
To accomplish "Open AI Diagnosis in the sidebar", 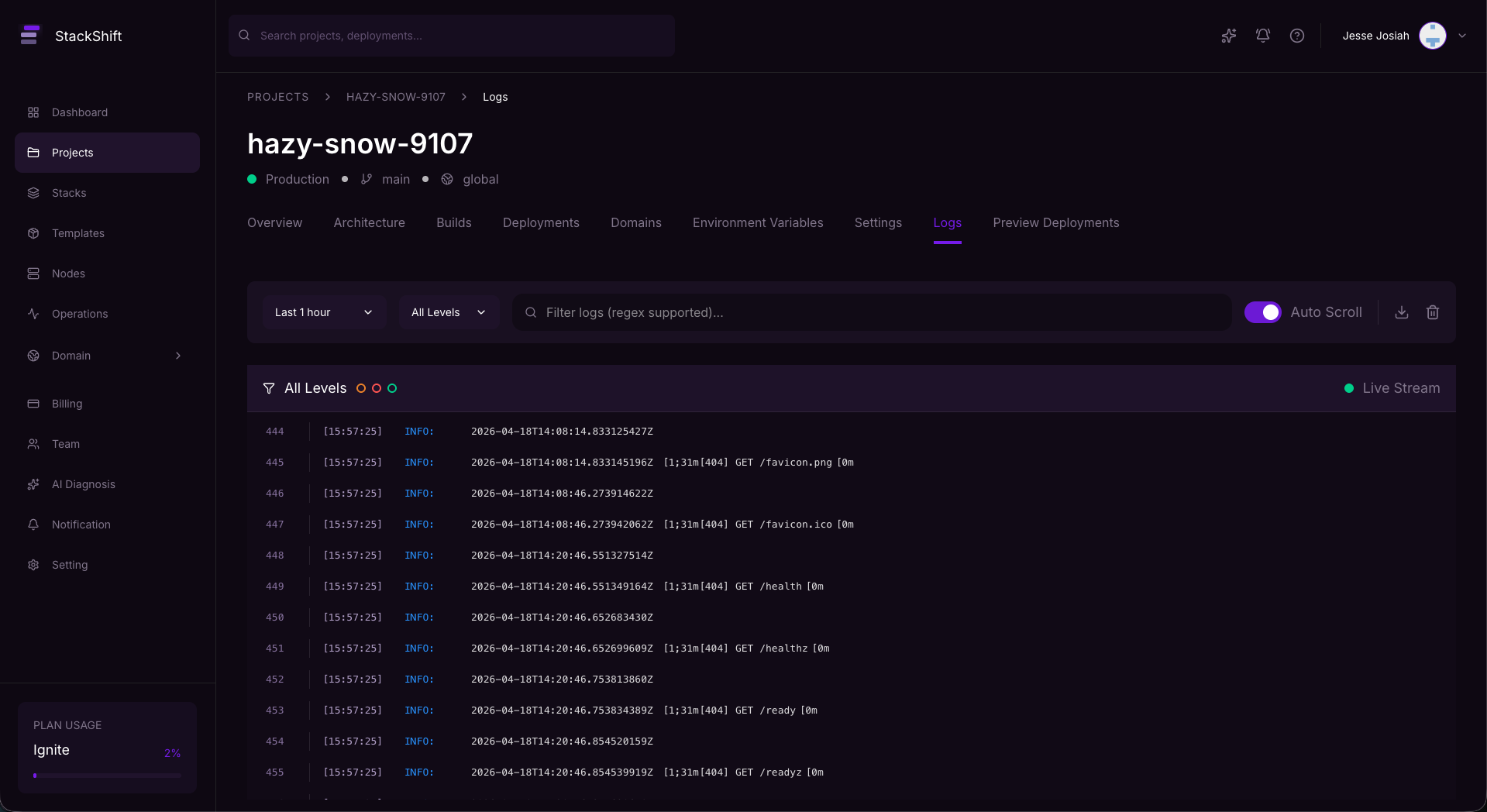I will coord(83,484).
